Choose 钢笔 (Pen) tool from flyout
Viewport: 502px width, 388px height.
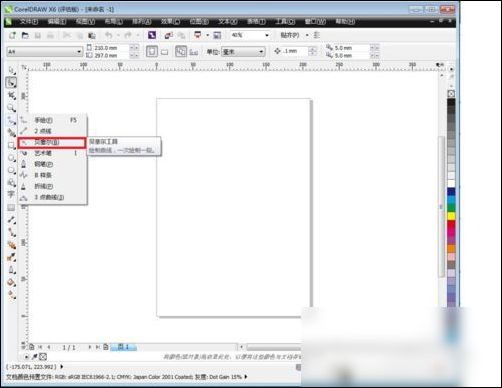[52, 164]
